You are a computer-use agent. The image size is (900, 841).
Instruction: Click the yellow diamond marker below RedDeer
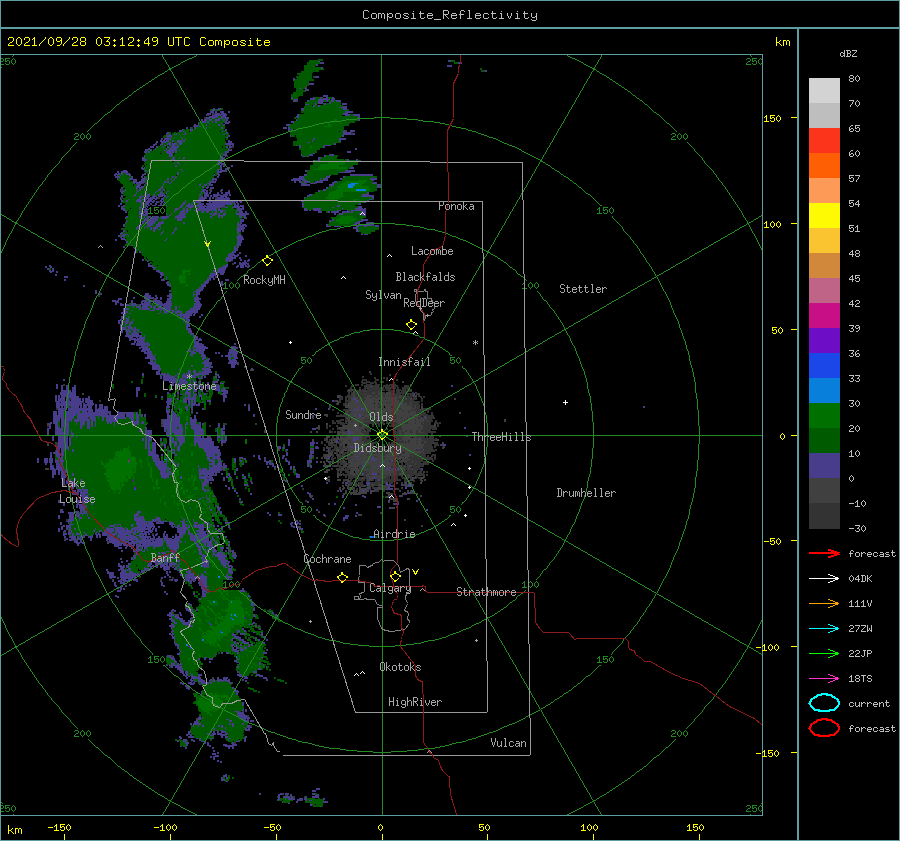[x=412, y=325]
